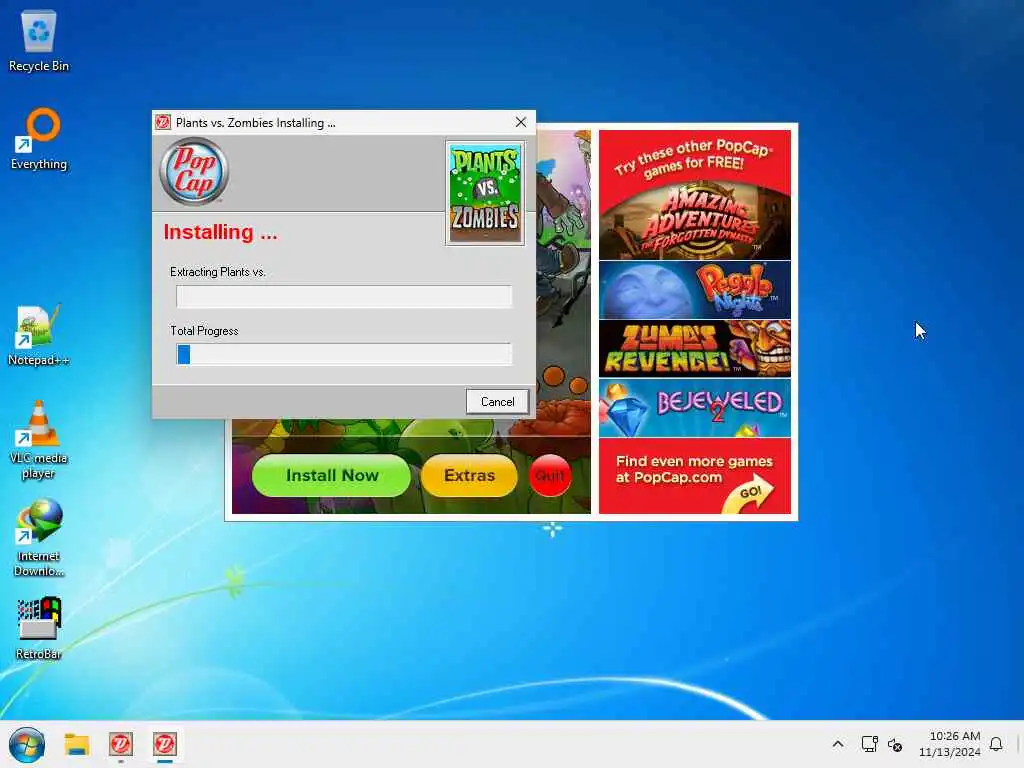Click the PopCap logo in installer
The image size is (1024, 768).
tap(194, 172)
